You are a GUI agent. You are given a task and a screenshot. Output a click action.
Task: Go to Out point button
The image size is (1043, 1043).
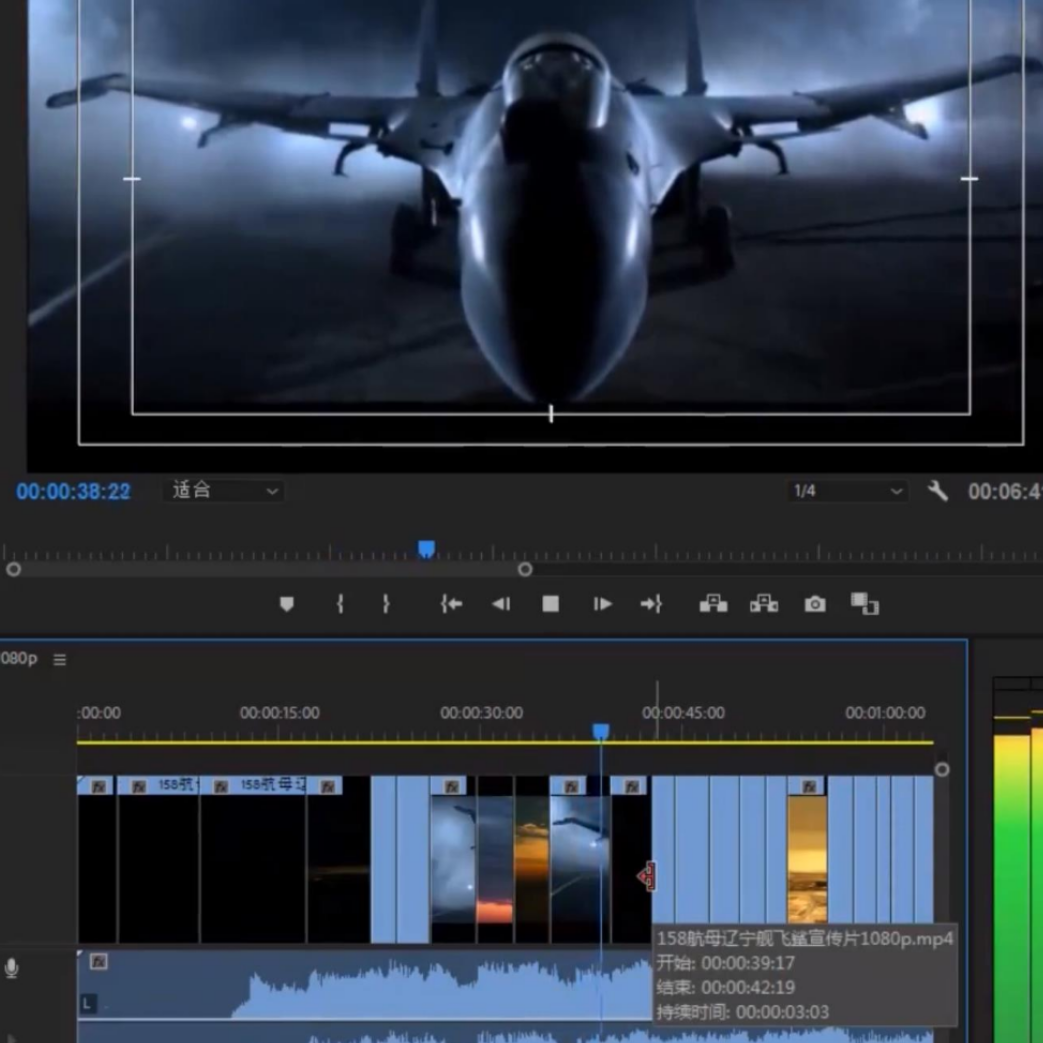[x=651, y=604]
